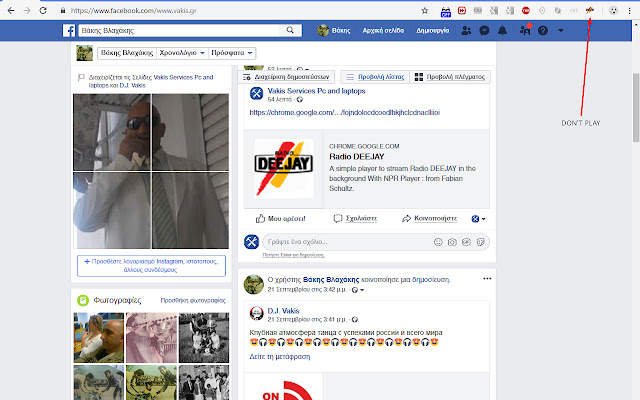
Task: Open the chrome.google.com extension URL
Action: (x=344, y=113)
